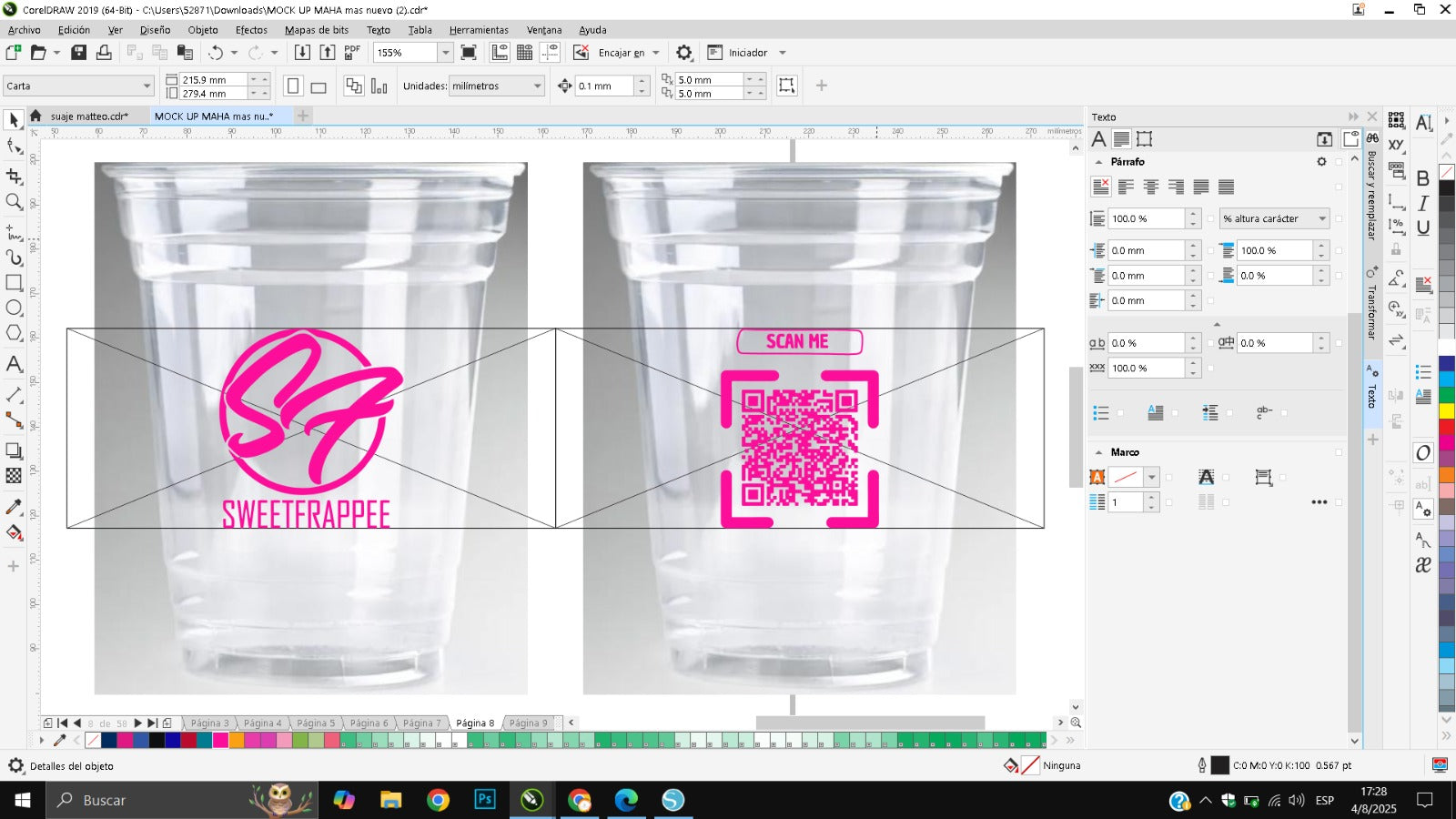This screenshot has width=1456, height=819.
Task: Add a new document with the plus tab
Action: click(x=303, y=116)
